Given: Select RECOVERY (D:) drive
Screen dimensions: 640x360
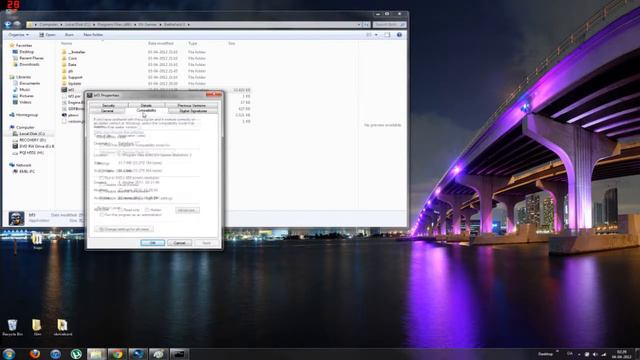Looking at the screenshot, I should 32,140.
